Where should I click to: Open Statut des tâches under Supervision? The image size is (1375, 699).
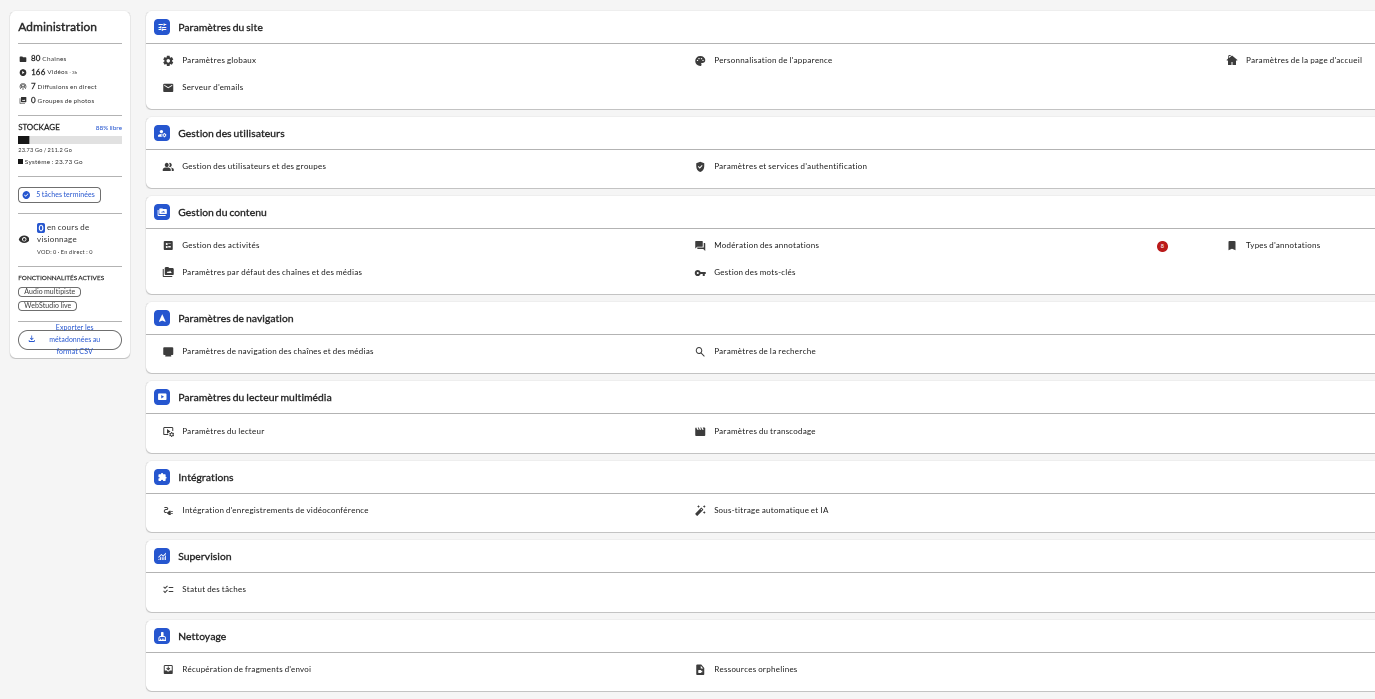(x=214, y=590)
